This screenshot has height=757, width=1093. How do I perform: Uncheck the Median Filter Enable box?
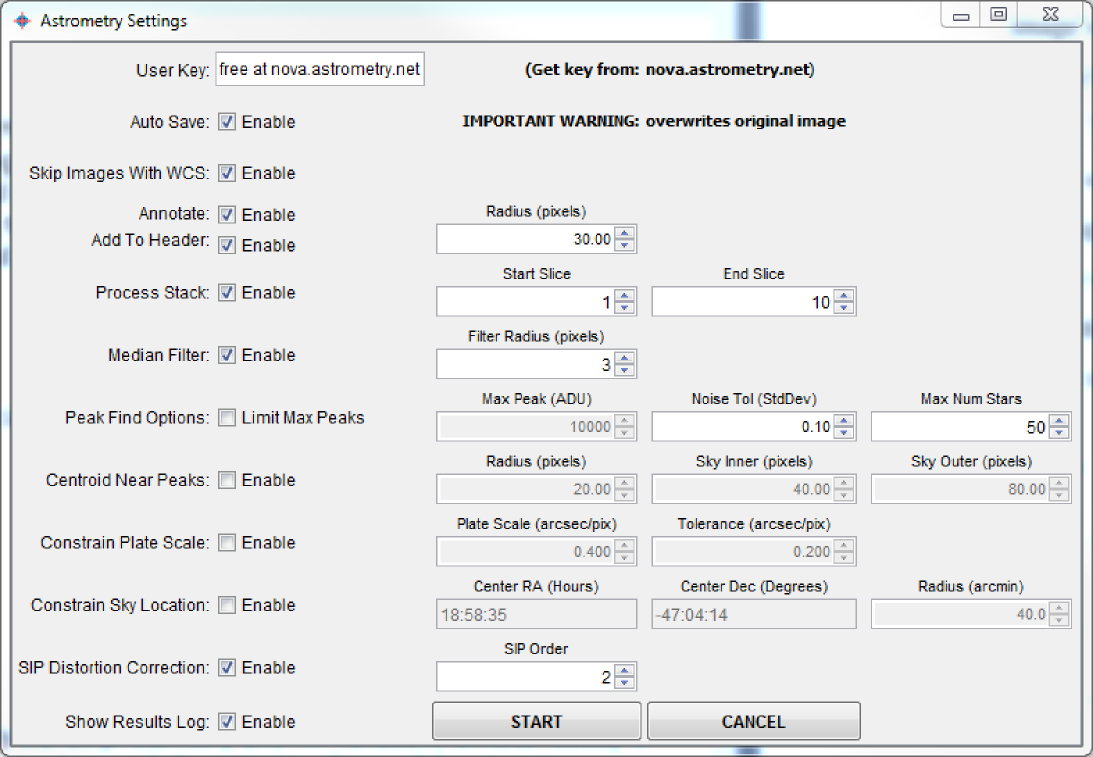click(227, 355)
